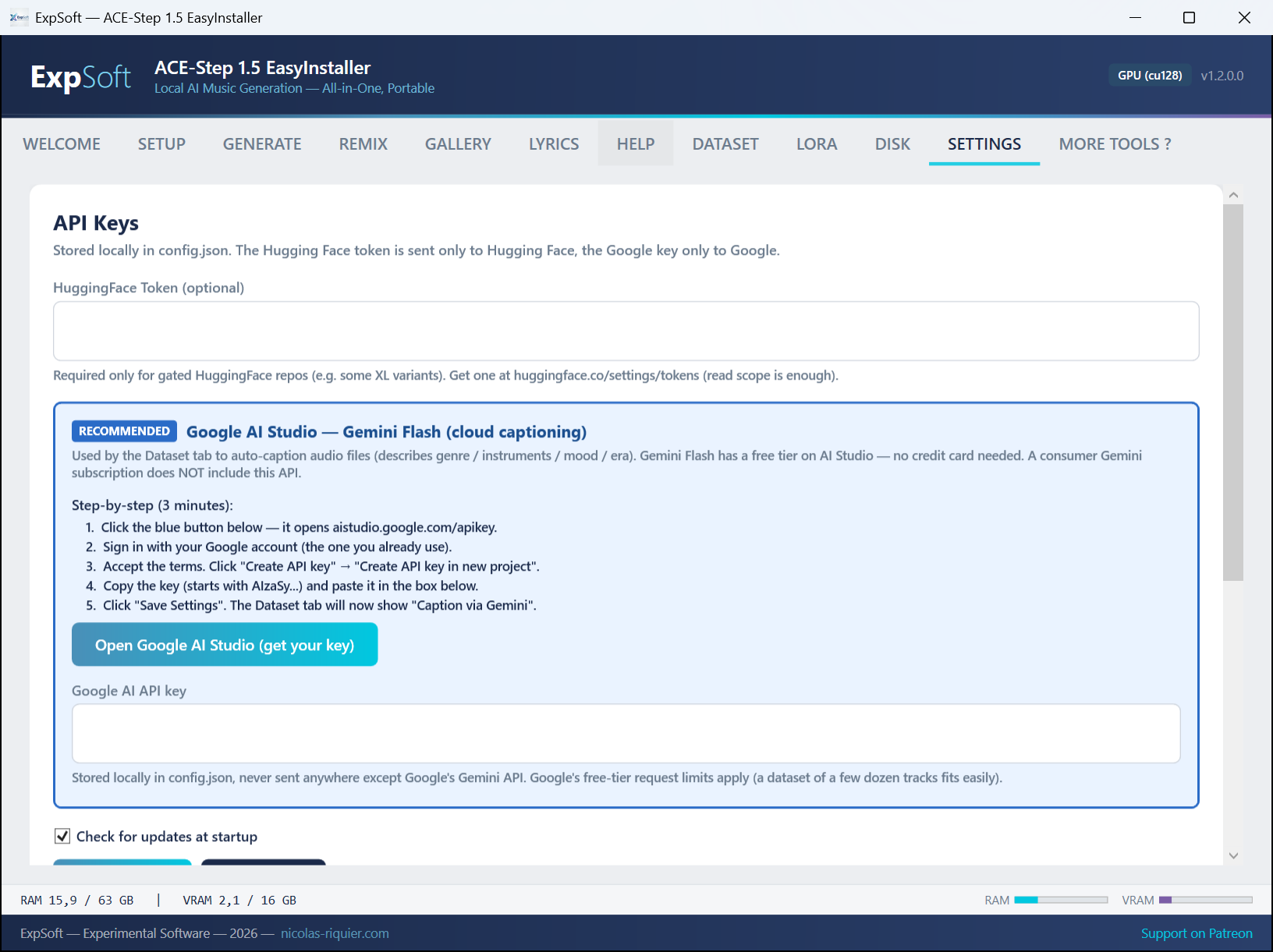
Task: Click the ExpSoft app icon in title bar
Action: pyautogui.click(x=19, y=17)
